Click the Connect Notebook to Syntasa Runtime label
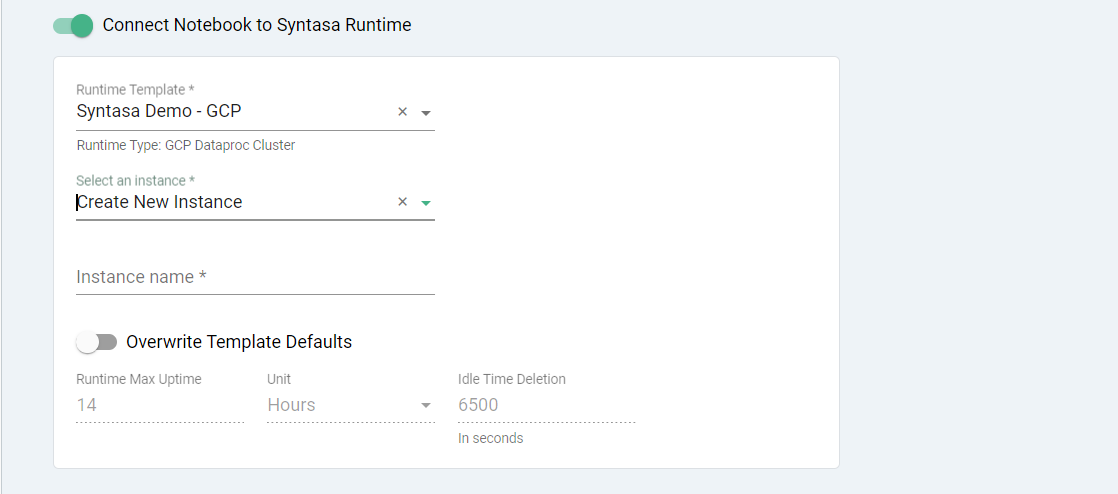Viewport: 1118px width, 494px height. click(257, 25)
